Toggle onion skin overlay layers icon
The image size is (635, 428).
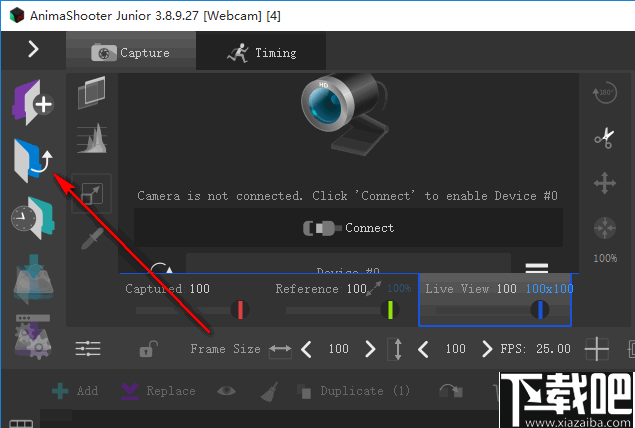[x=92, y=92]
